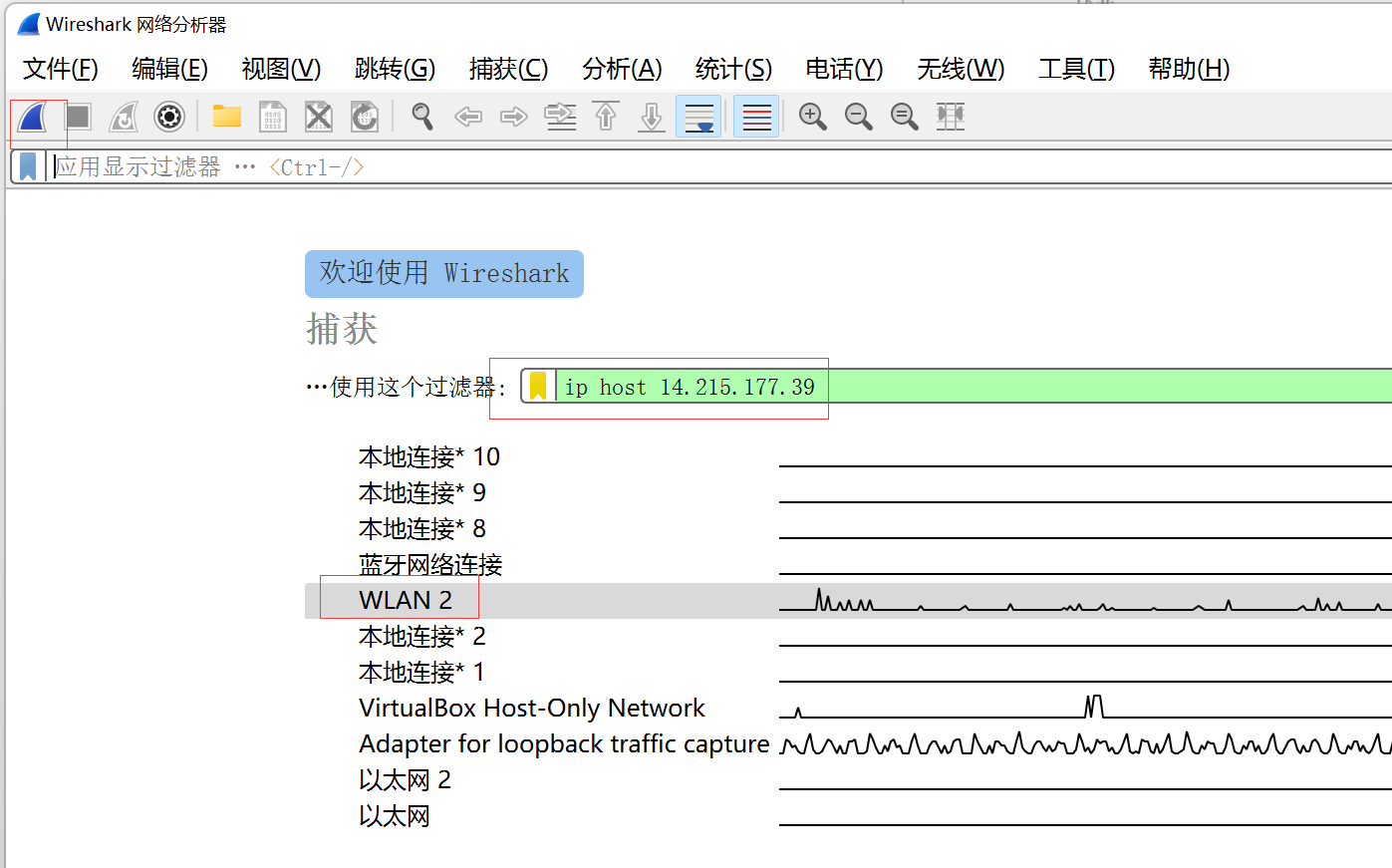
Task: Reload this capture file icon
Action: pos(365,117)
